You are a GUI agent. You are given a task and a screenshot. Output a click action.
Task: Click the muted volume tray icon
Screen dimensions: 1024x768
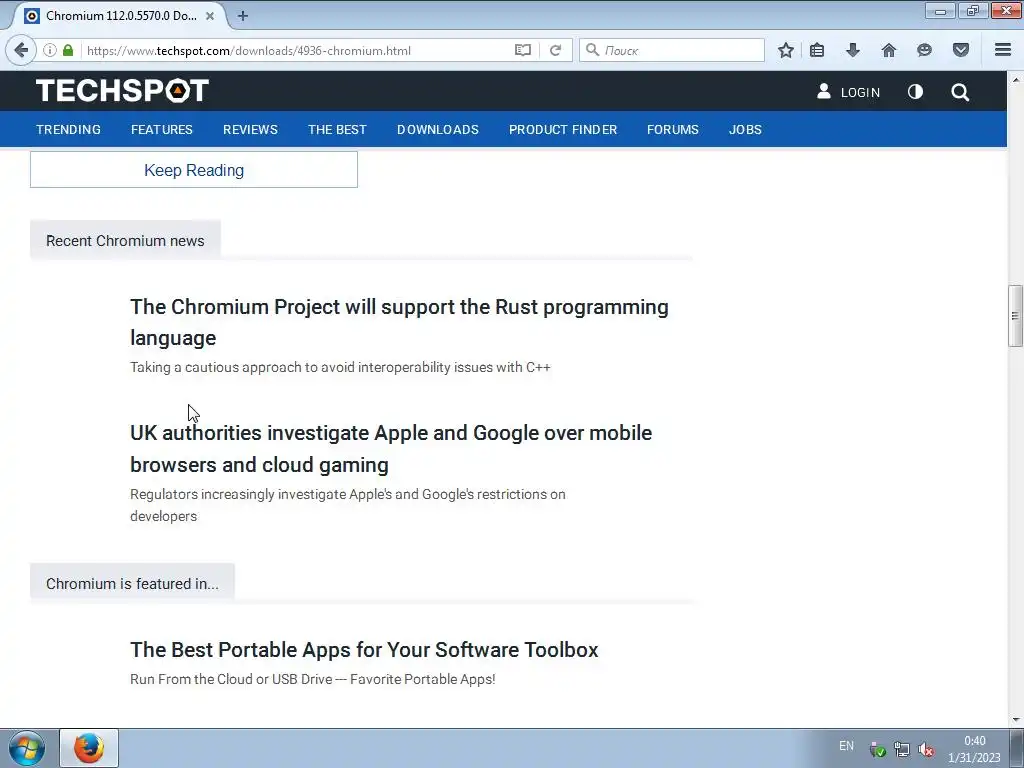925,749
